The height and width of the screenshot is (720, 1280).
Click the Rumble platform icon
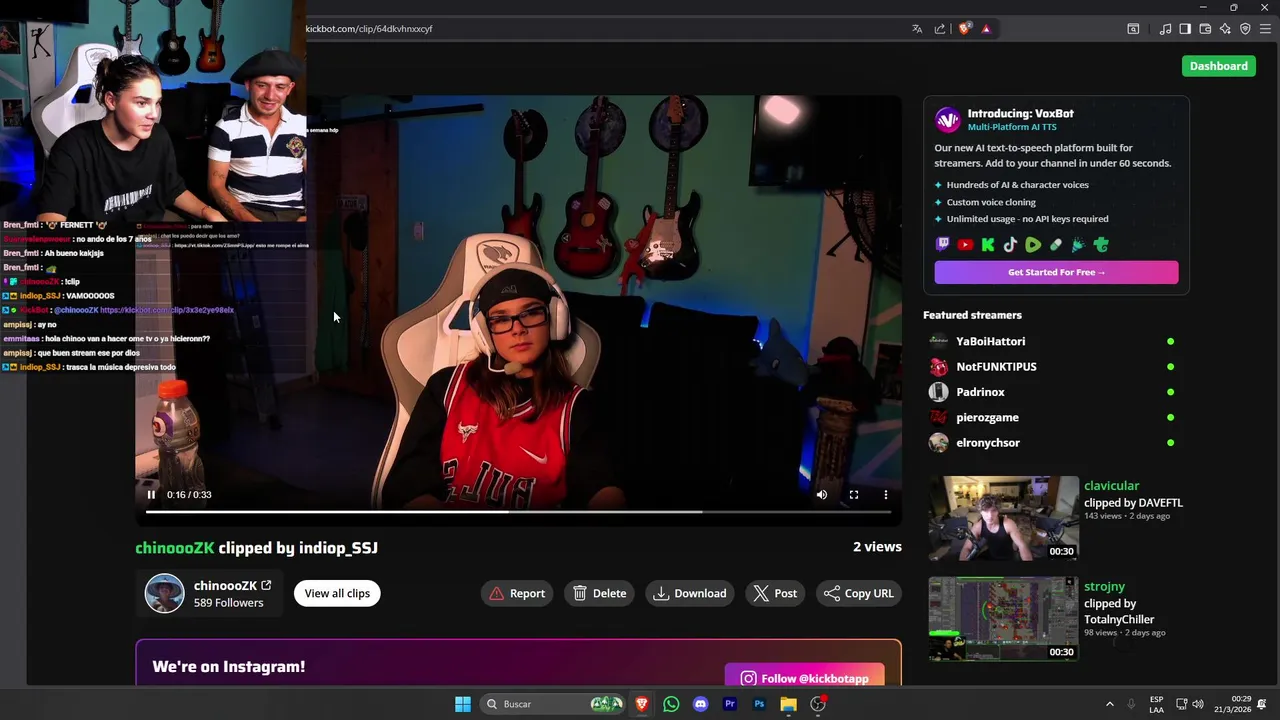click(1033, 245)
